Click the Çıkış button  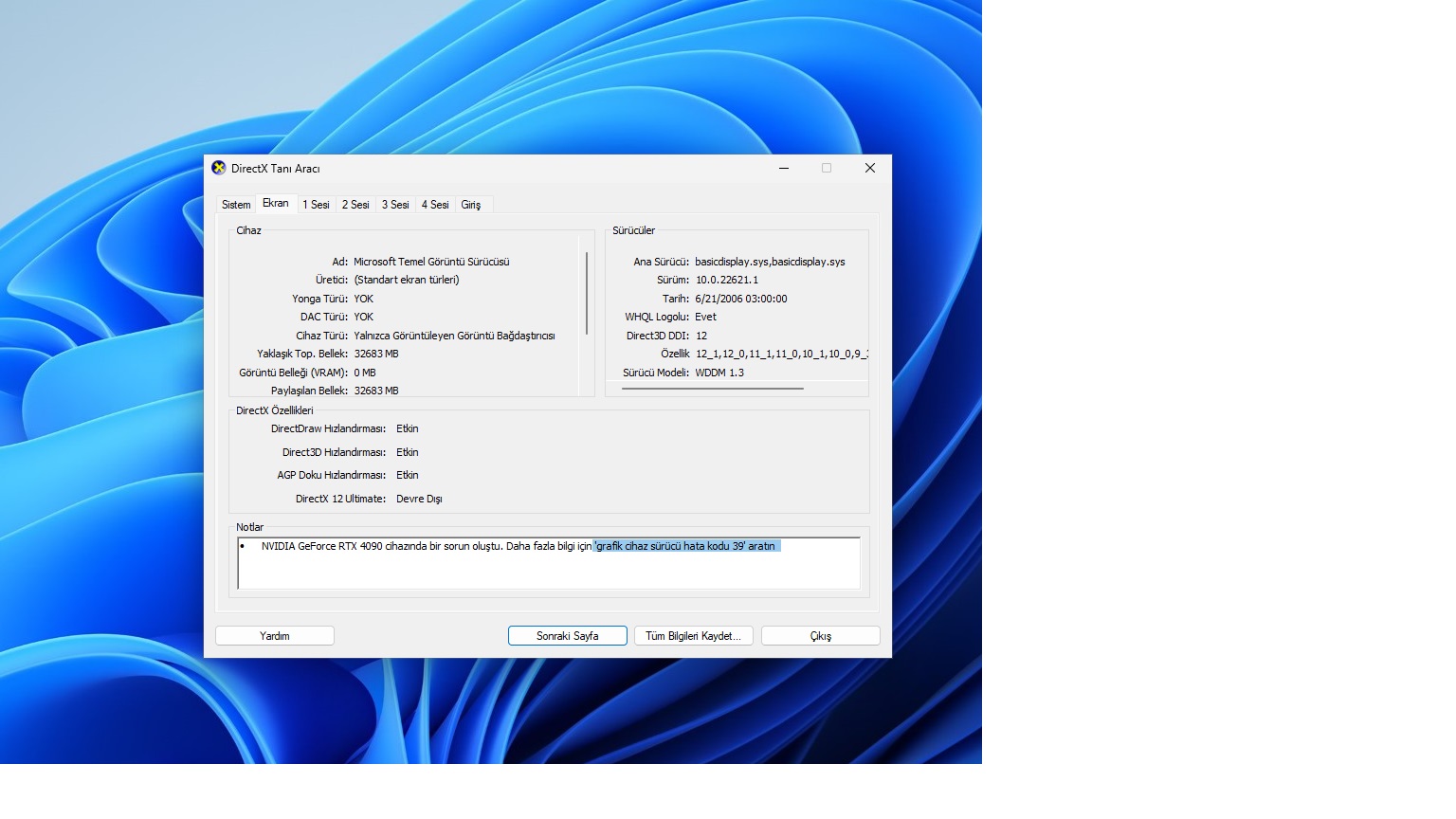point(821,636)
